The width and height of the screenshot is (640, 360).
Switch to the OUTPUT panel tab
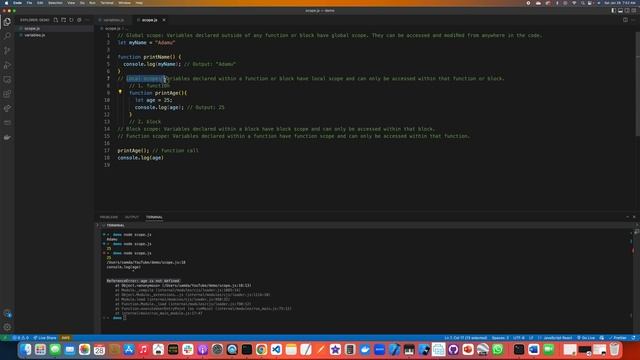[132, 217]
